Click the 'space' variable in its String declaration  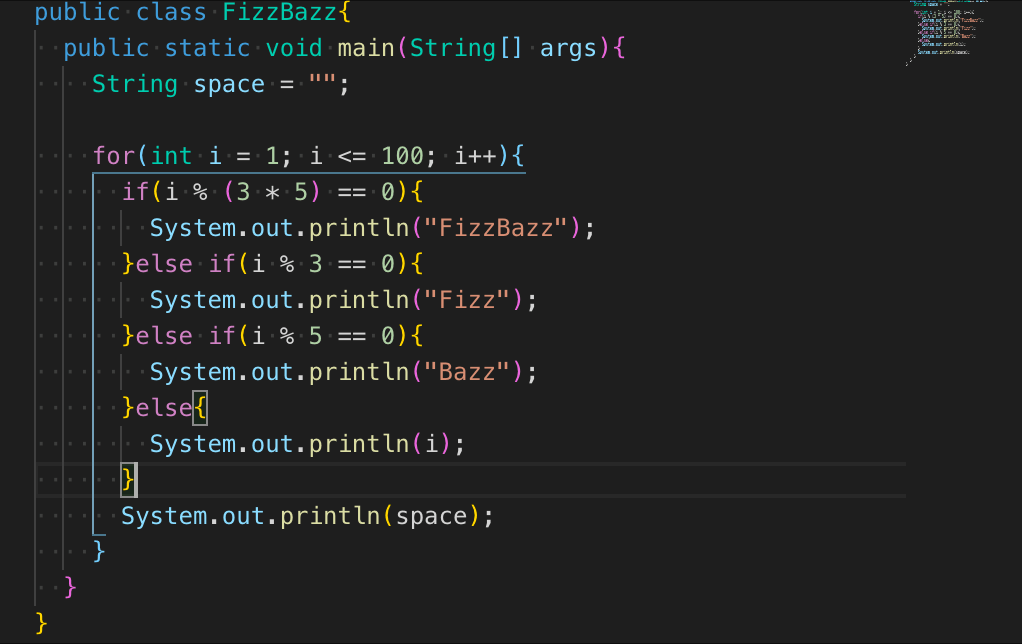tap(229, 85)
